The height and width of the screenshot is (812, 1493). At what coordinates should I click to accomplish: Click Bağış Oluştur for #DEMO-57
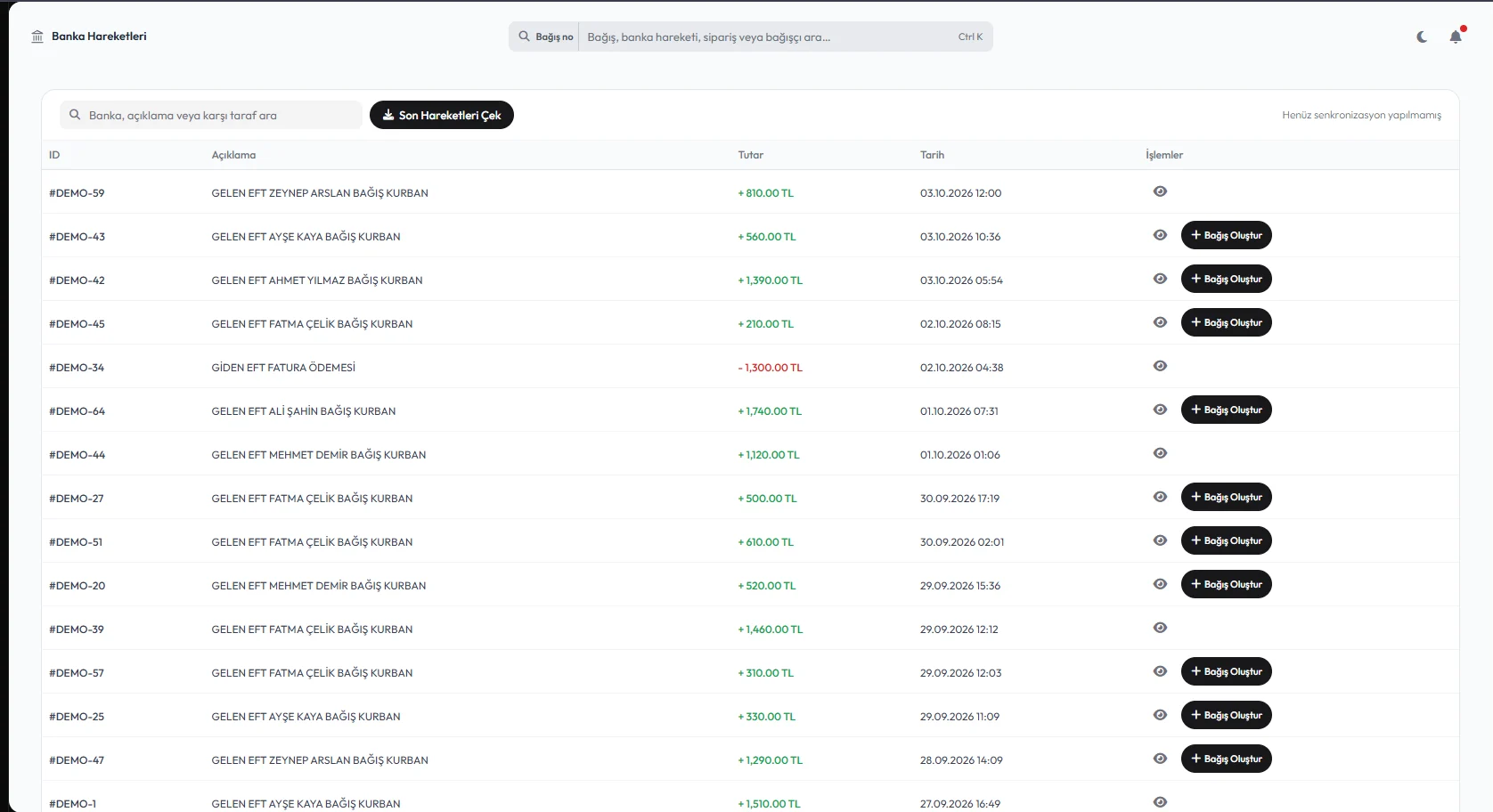click(1227, 671)
